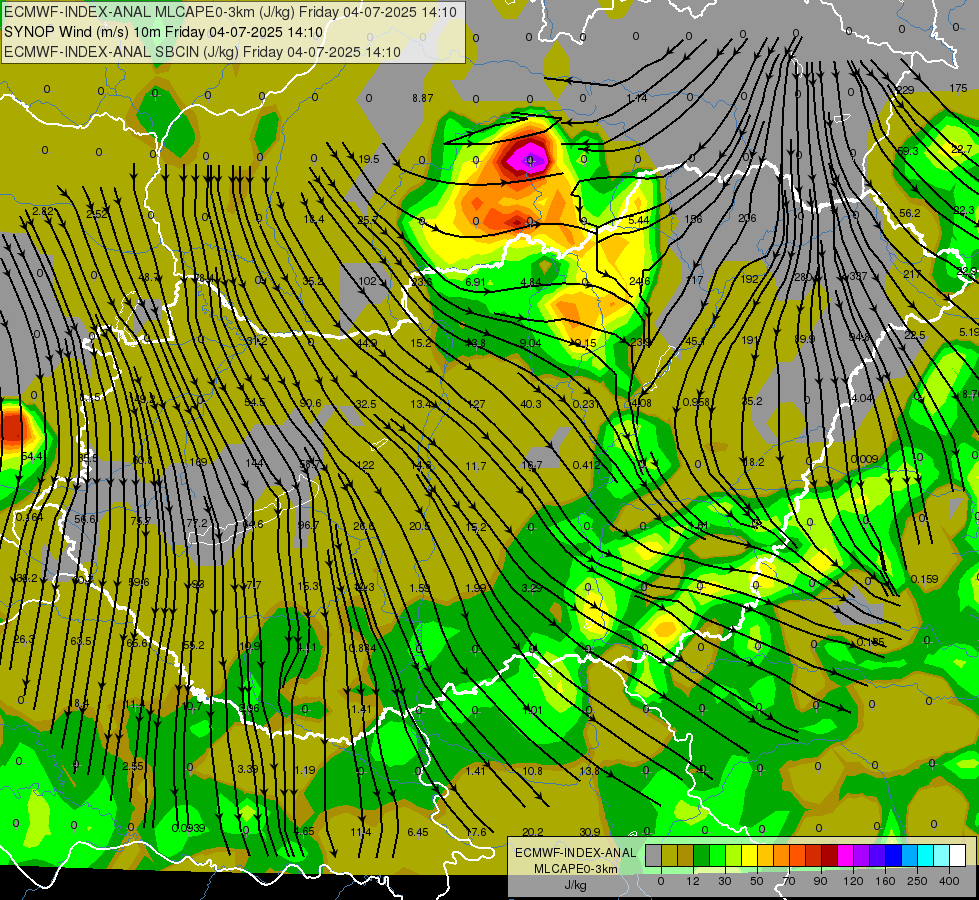Click the '54.4' map value
The width and height of the screenshot is (979, 900).
[x=32, y=457]
